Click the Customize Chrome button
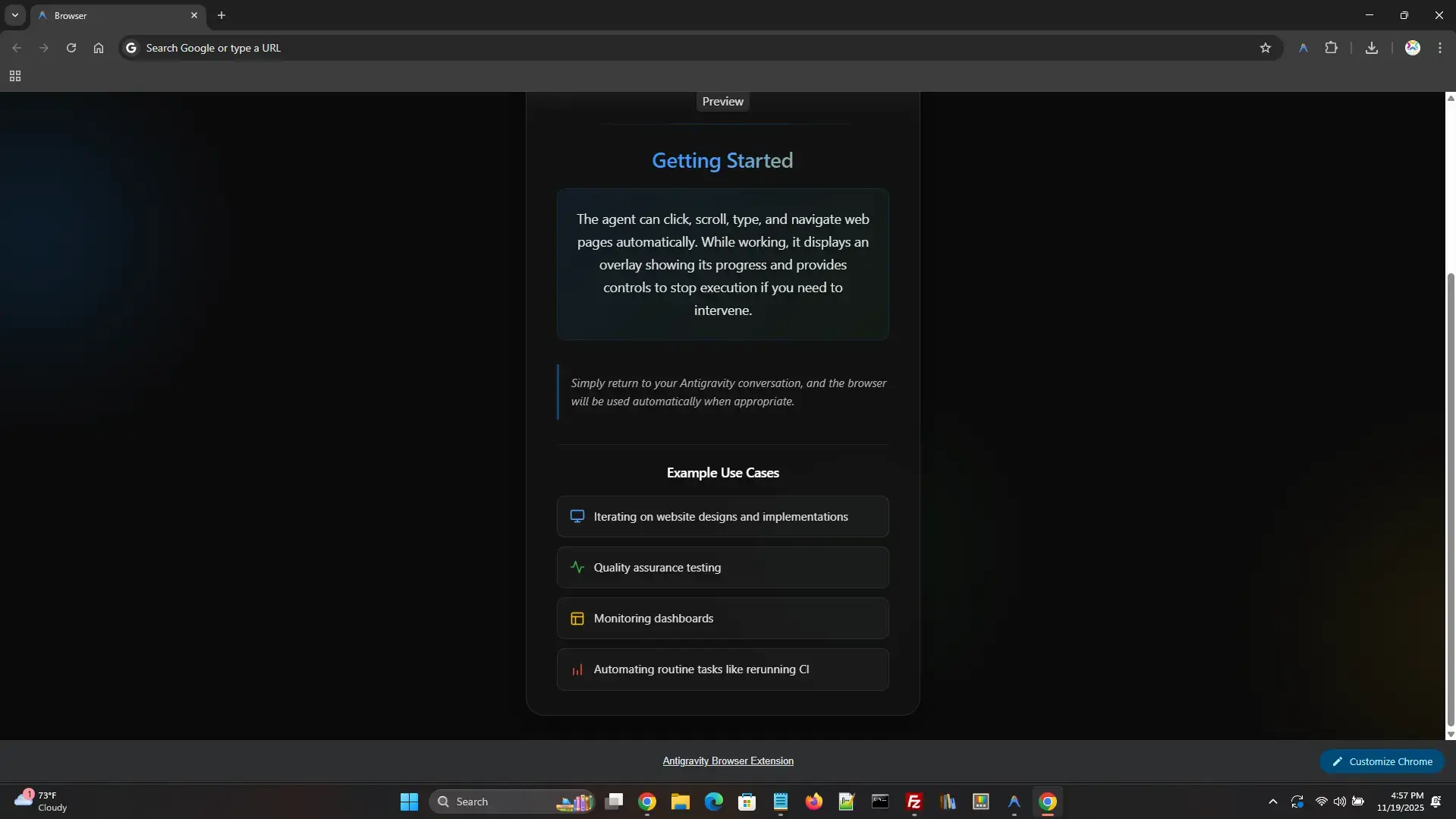The width and height of the screenshot is (1456, 819). coord(1382,761)
